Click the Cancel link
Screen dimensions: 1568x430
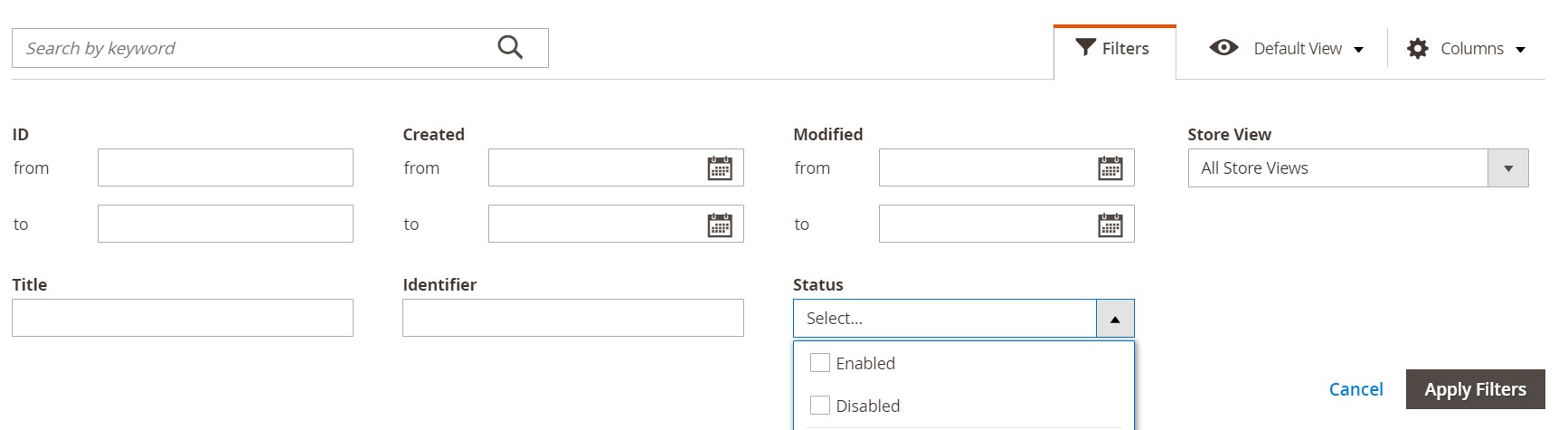[x=1355, y=389]
